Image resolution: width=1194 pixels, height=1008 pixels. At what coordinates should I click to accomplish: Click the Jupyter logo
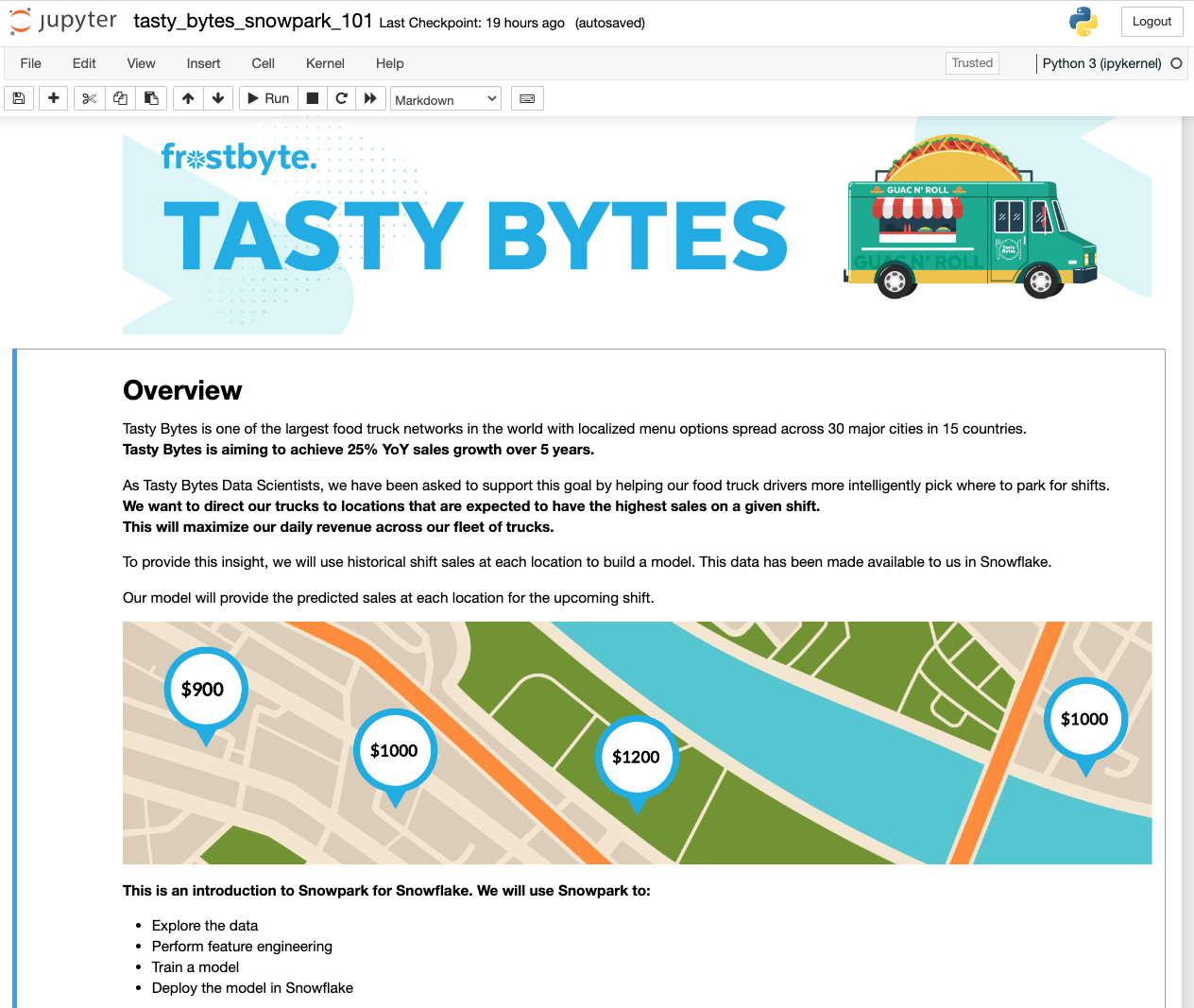click(64, 22)
